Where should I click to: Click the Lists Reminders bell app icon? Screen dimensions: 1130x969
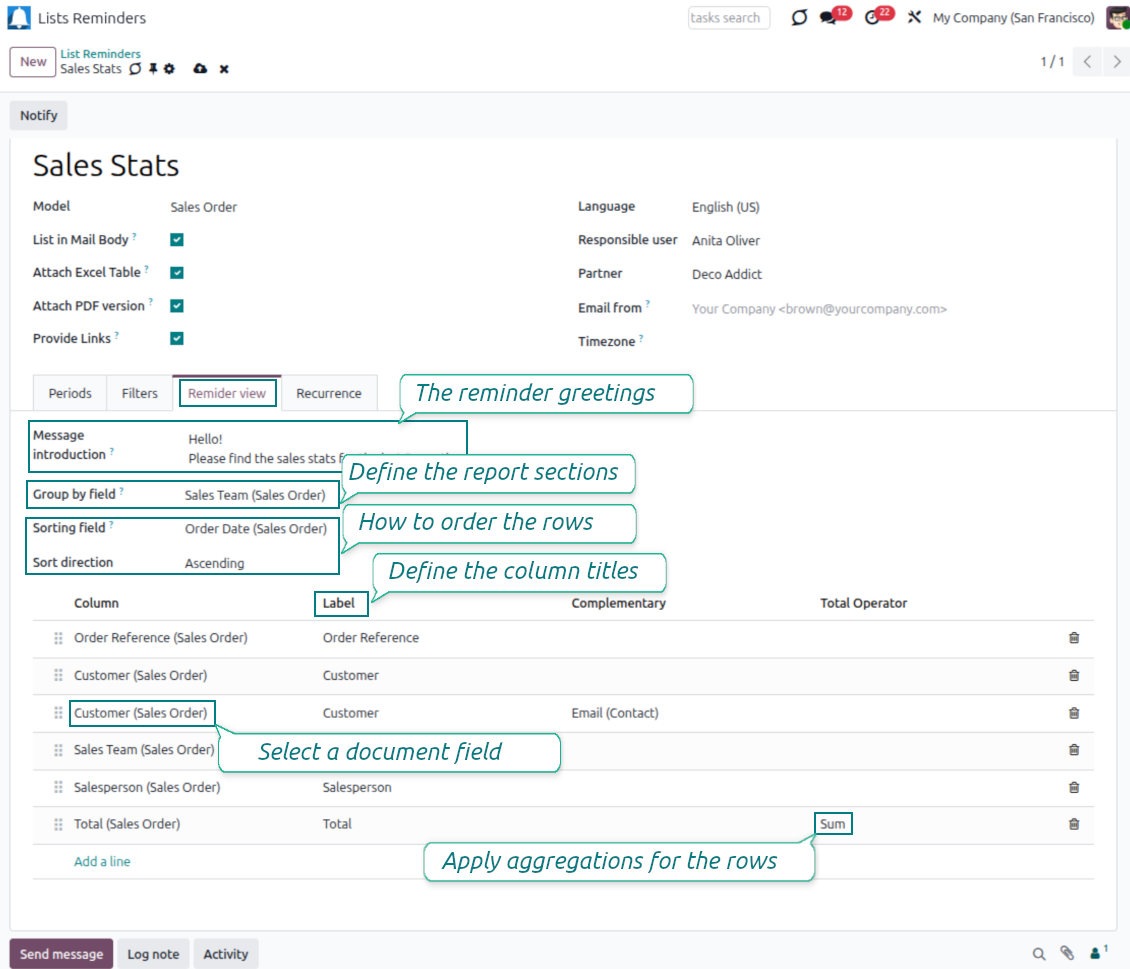[x=19, y=17]
